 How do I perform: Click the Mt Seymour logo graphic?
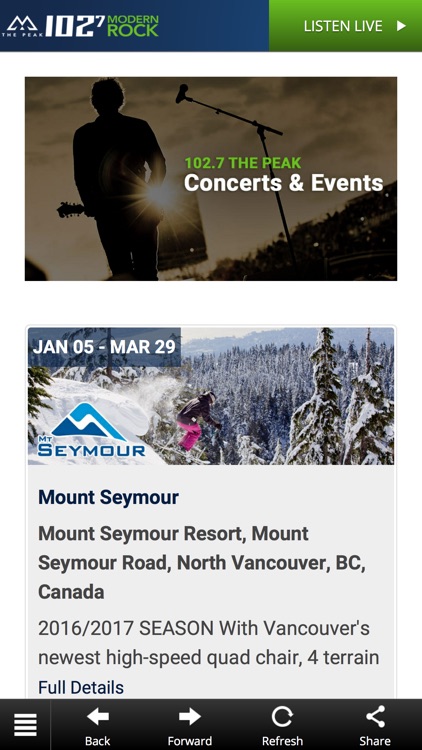(x=91, y=430)
